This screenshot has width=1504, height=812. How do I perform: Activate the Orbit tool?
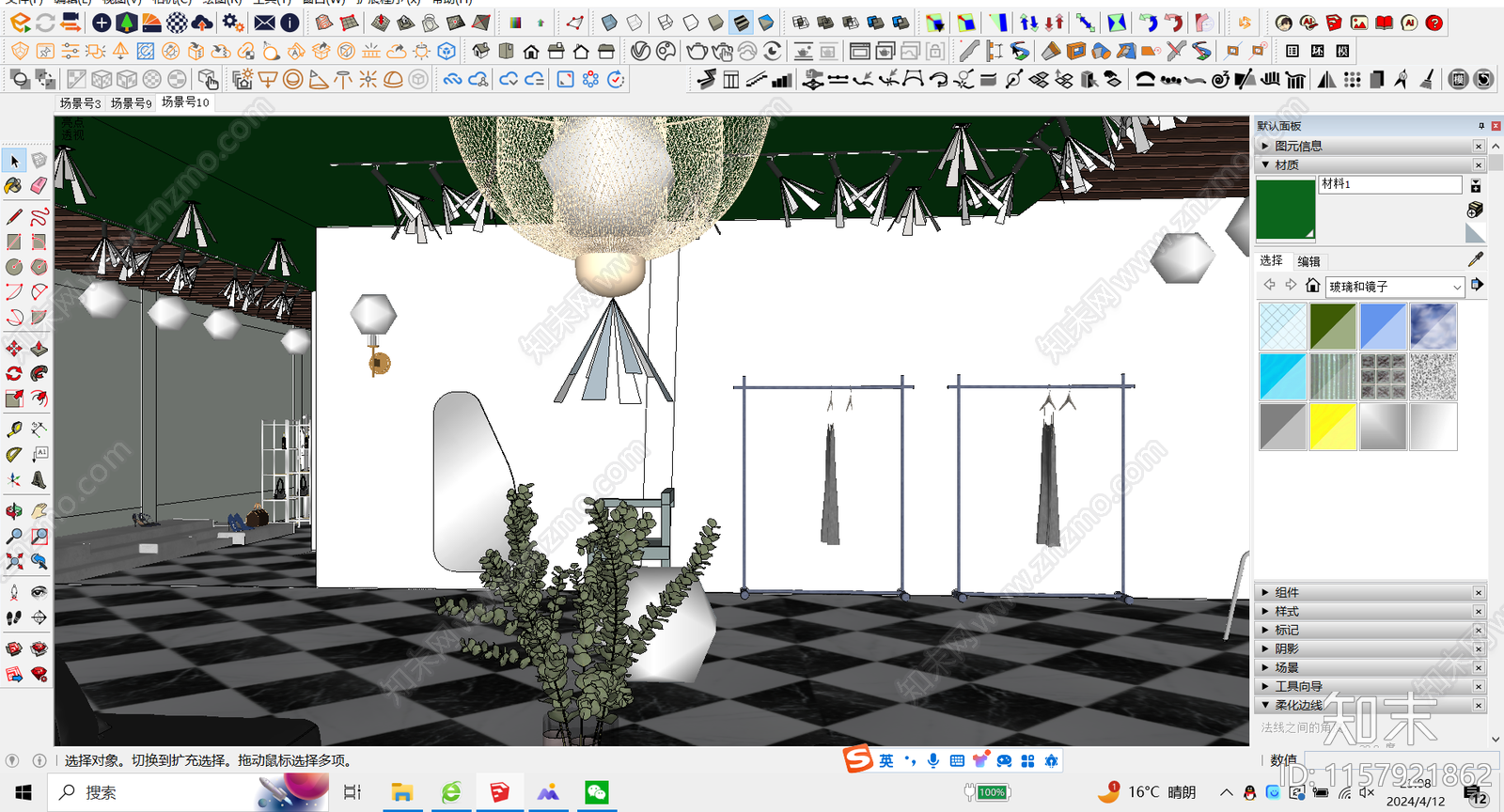point(14,511)
